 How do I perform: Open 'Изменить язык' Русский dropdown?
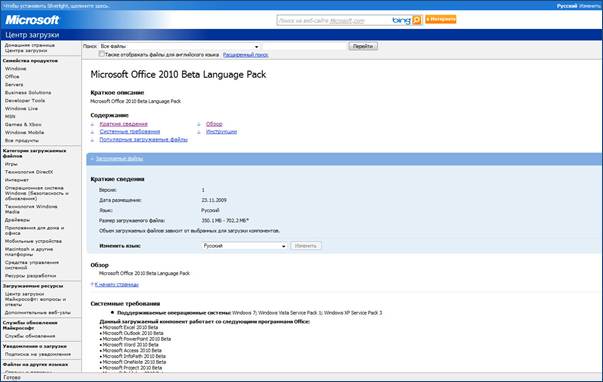point(245,246)
